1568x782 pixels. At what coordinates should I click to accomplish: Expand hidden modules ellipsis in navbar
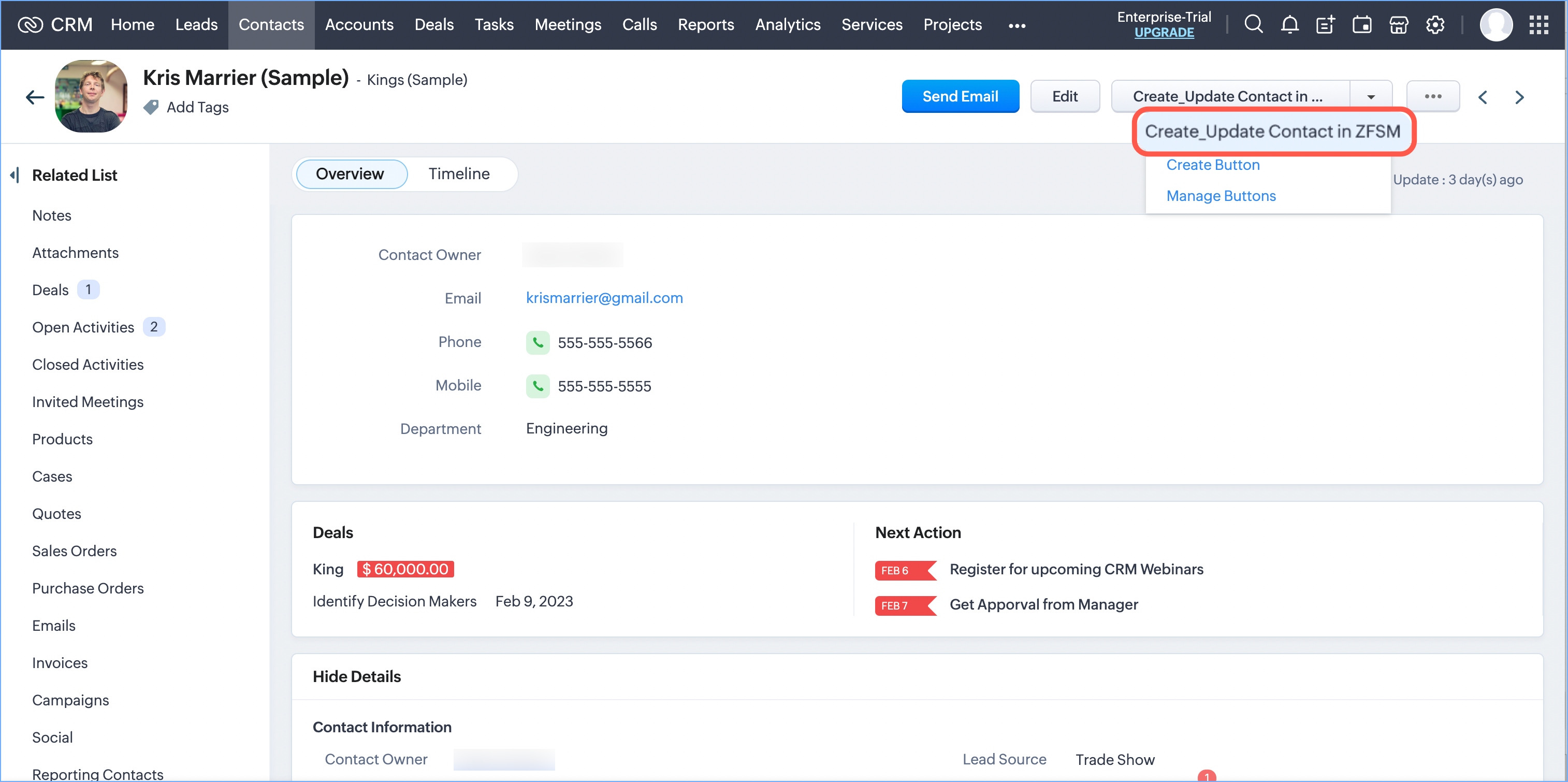click(x=1017, y=25)
